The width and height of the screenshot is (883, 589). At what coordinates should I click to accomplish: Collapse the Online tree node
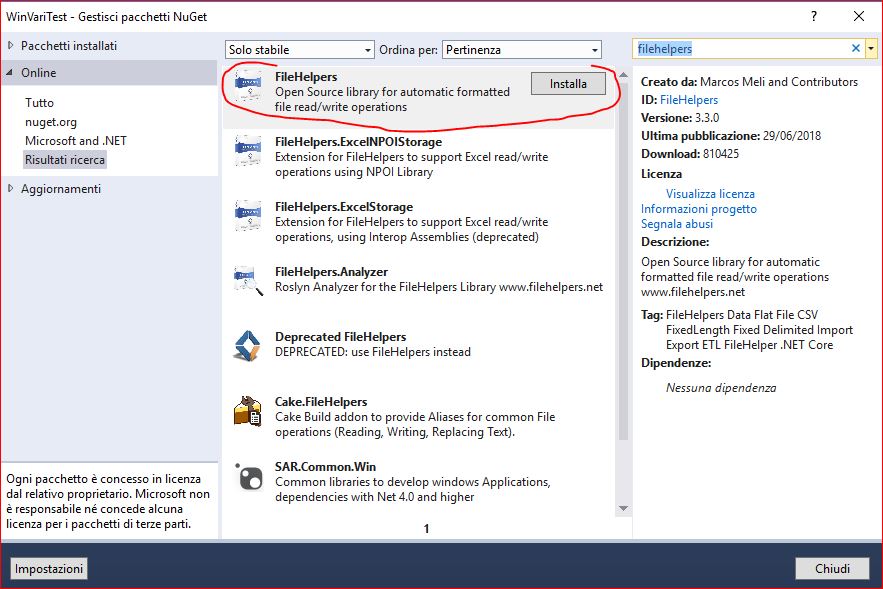pos(10,72)
